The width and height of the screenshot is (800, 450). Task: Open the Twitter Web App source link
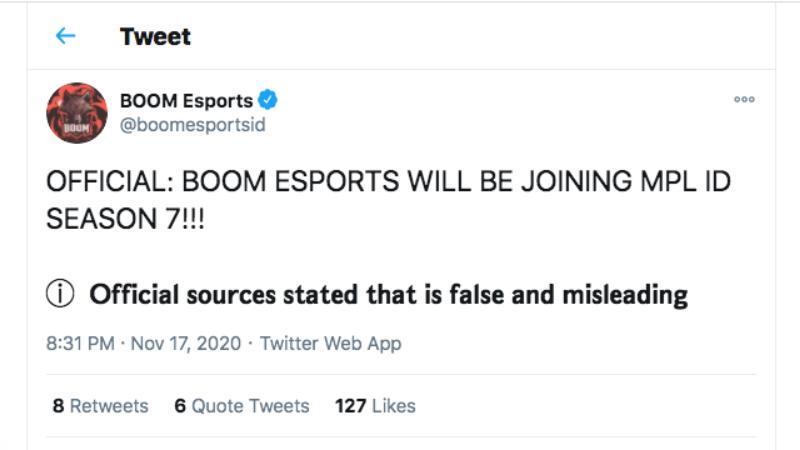click(x=331, y=343)
